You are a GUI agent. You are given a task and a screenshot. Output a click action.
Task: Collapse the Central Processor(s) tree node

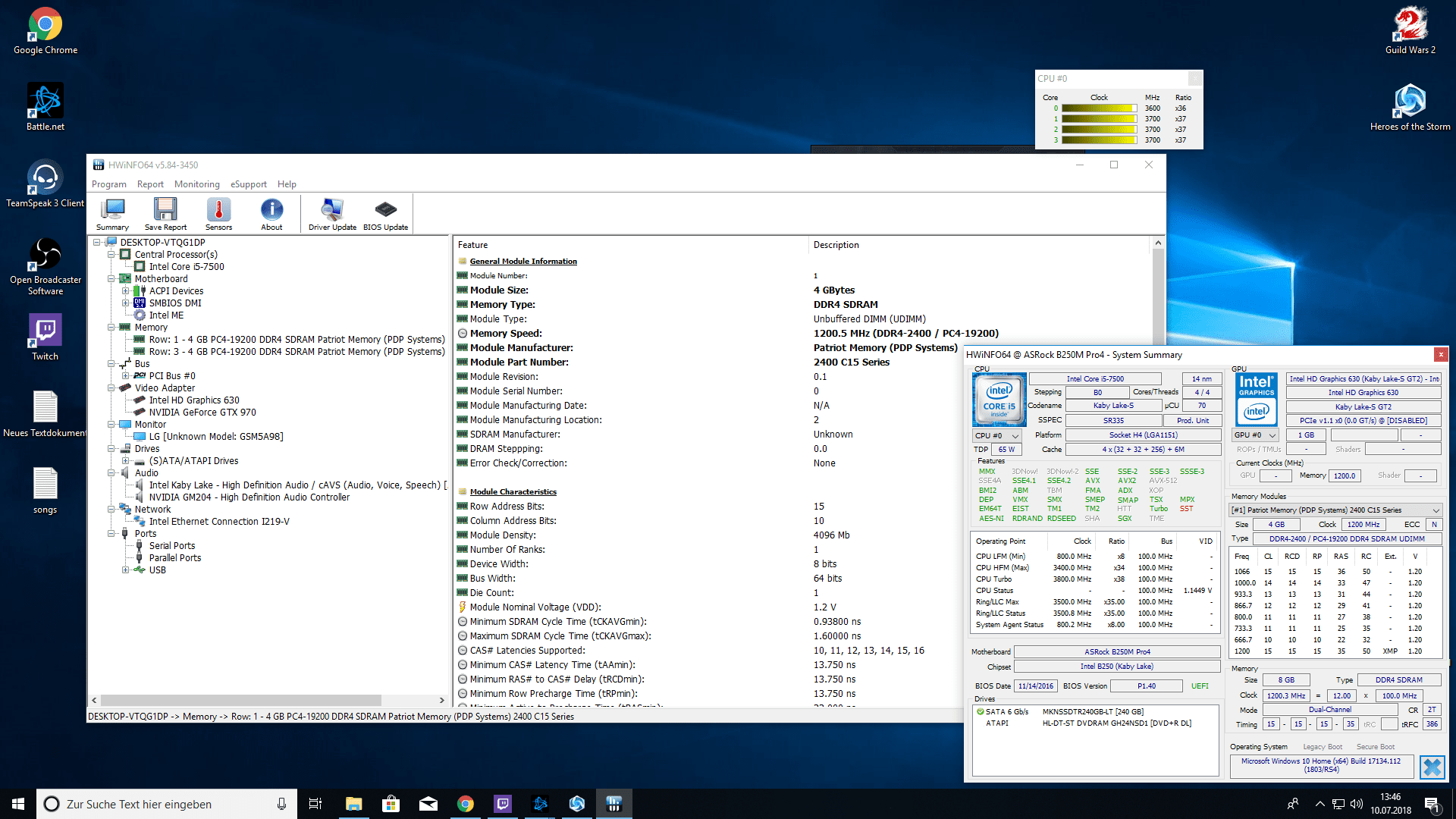coord(111,255)
